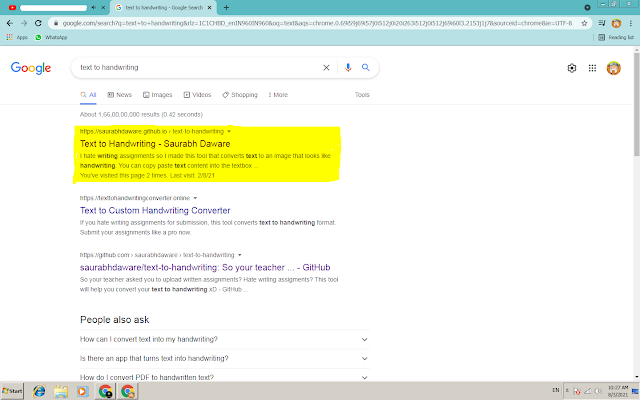The image size is (640, 400).
Task: Open options arrow beside texttohandwritingconverter.online URL
Action: [195, 198]
